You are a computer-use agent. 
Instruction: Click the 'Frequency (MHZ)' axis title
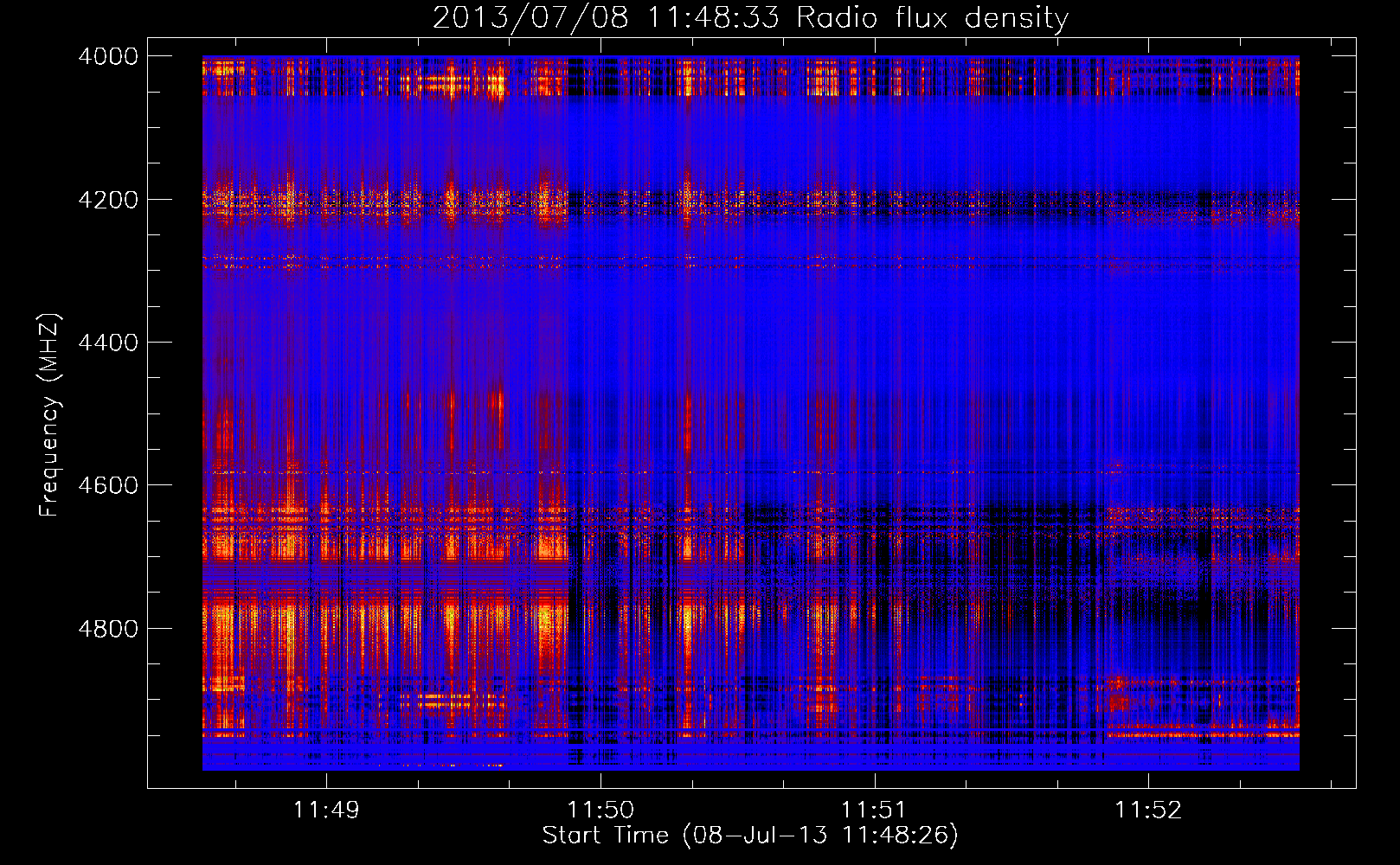50,415
